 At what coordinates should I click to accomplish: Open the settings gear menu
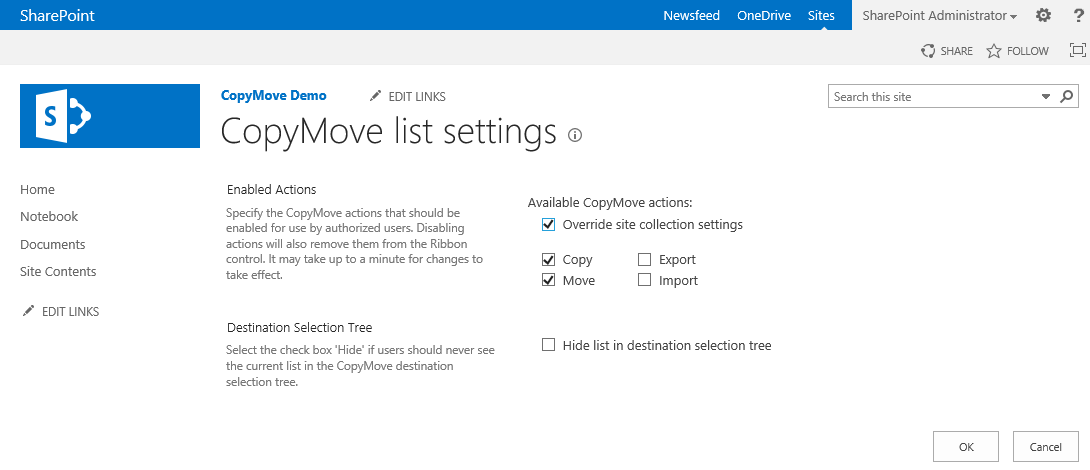click(x=1043, y=15)
